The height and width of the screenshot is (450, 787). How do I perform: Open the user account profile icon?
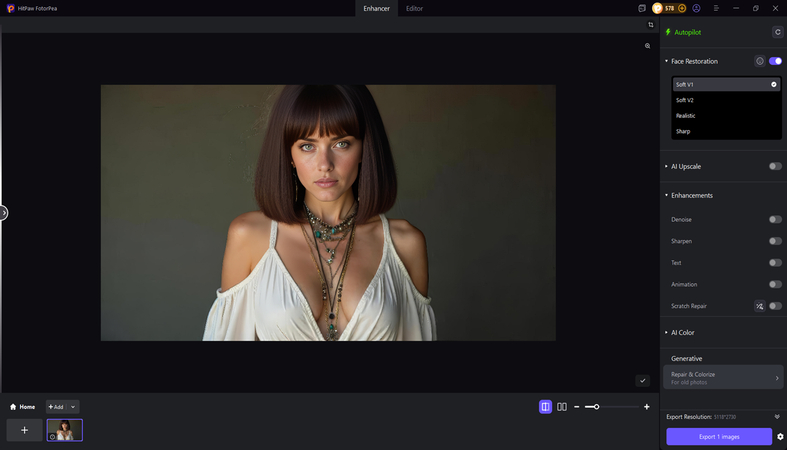pos(696,9)
